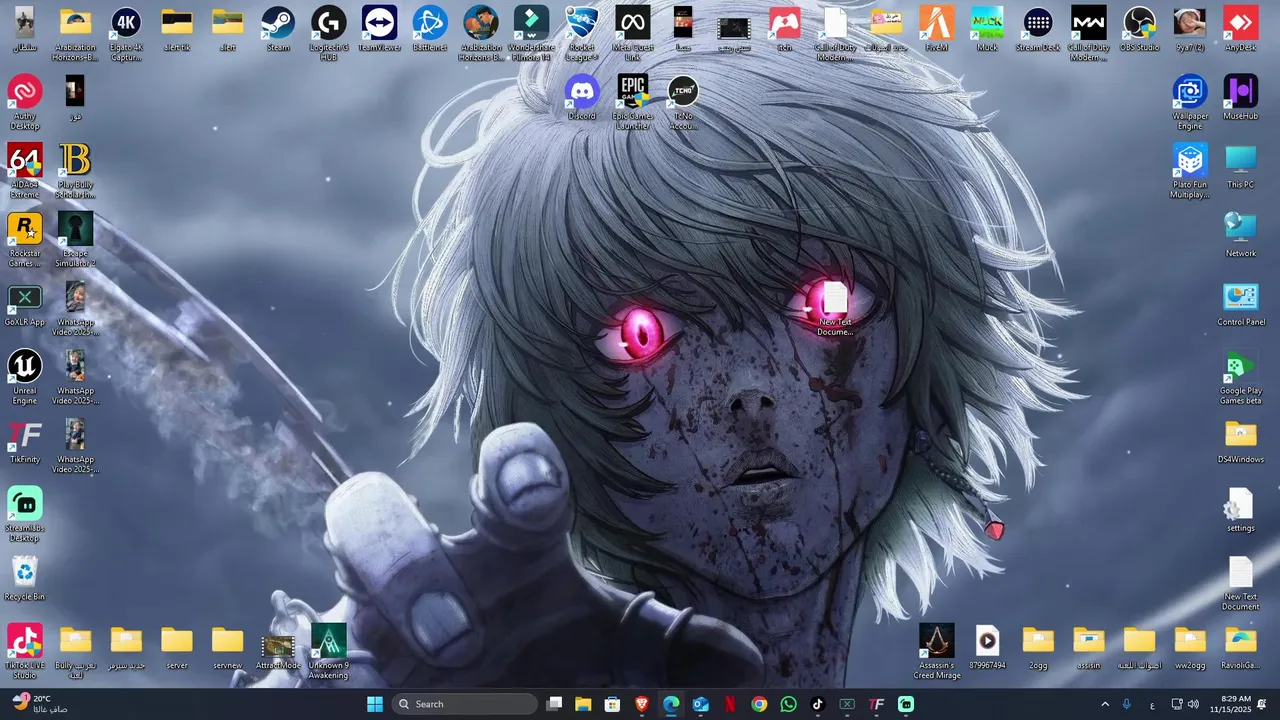Open Control Panel from desktop

coord(1240,304)
